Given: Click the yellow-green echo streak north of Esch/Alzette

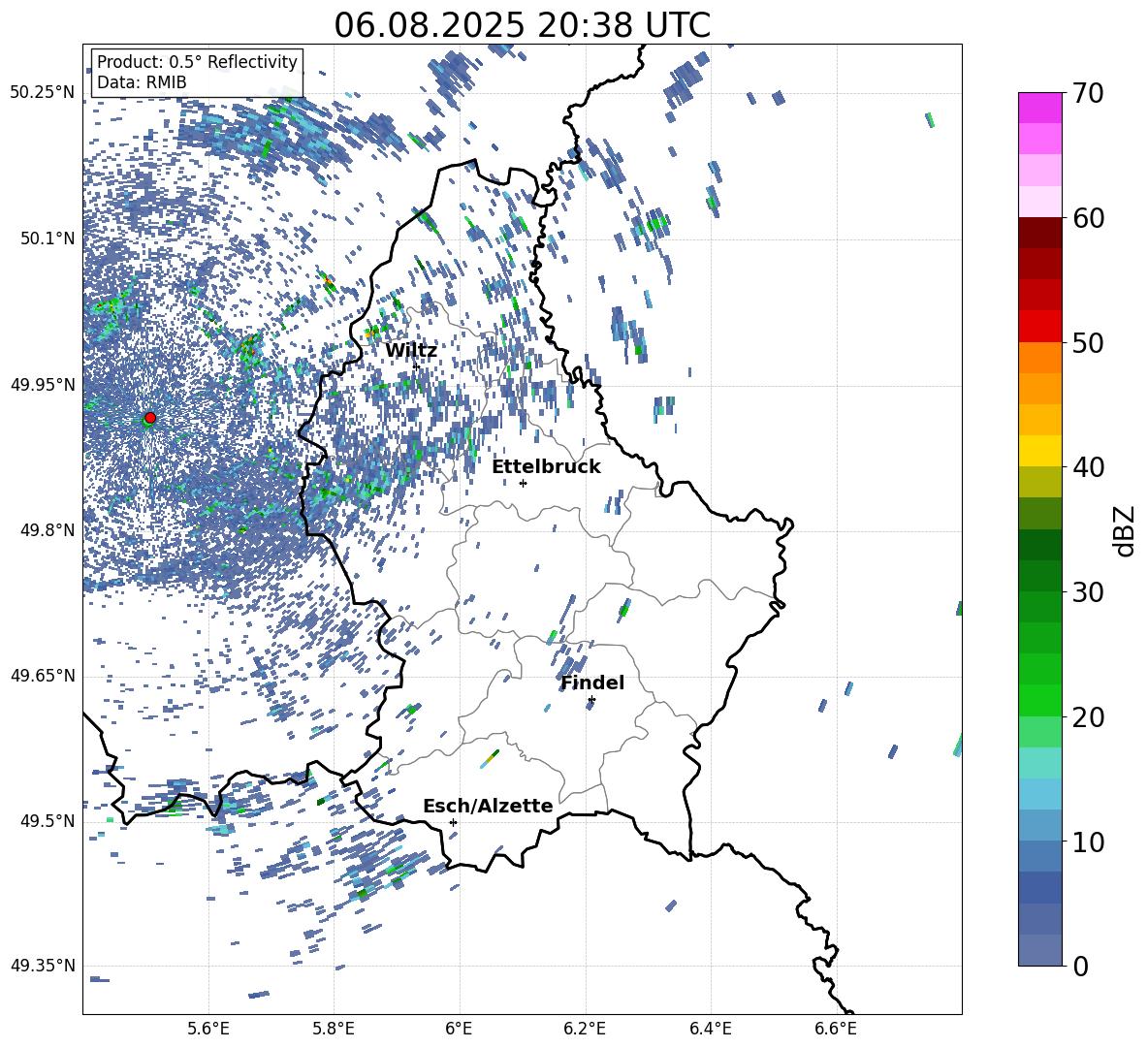Looking at the screenshot, I should [490, 759].
